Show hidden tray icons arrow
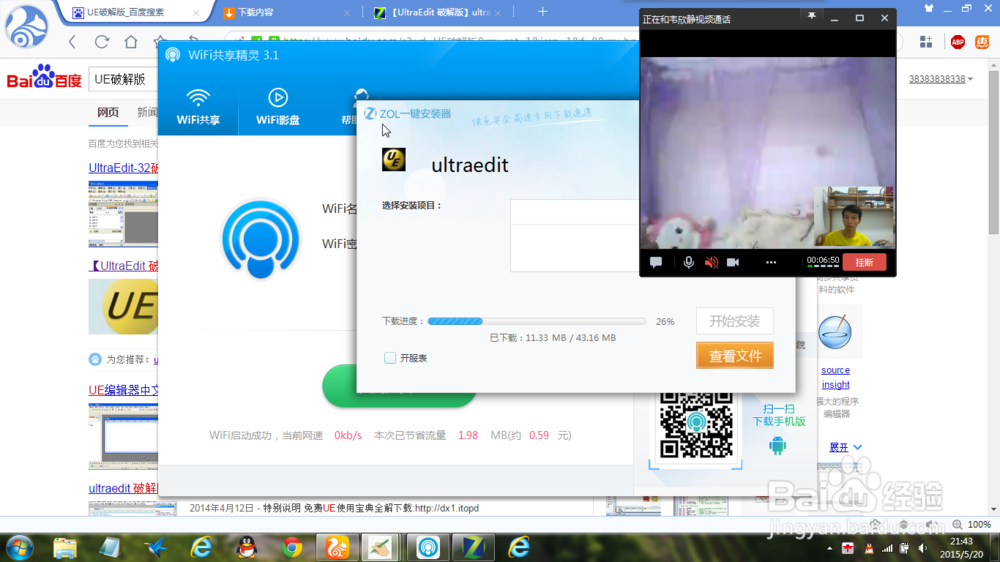This screenshot has height=562, width=1000. point(829,549)
